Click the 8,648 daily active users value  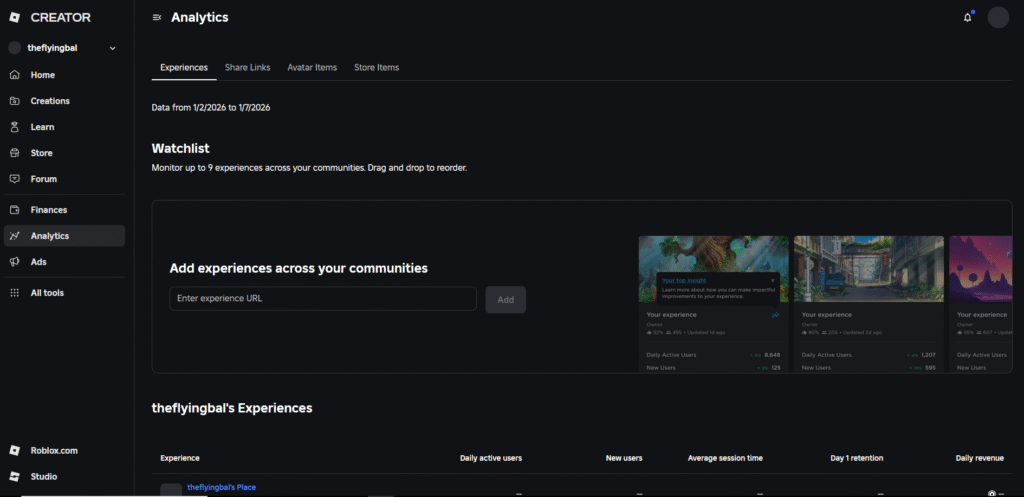pos(772,355)
